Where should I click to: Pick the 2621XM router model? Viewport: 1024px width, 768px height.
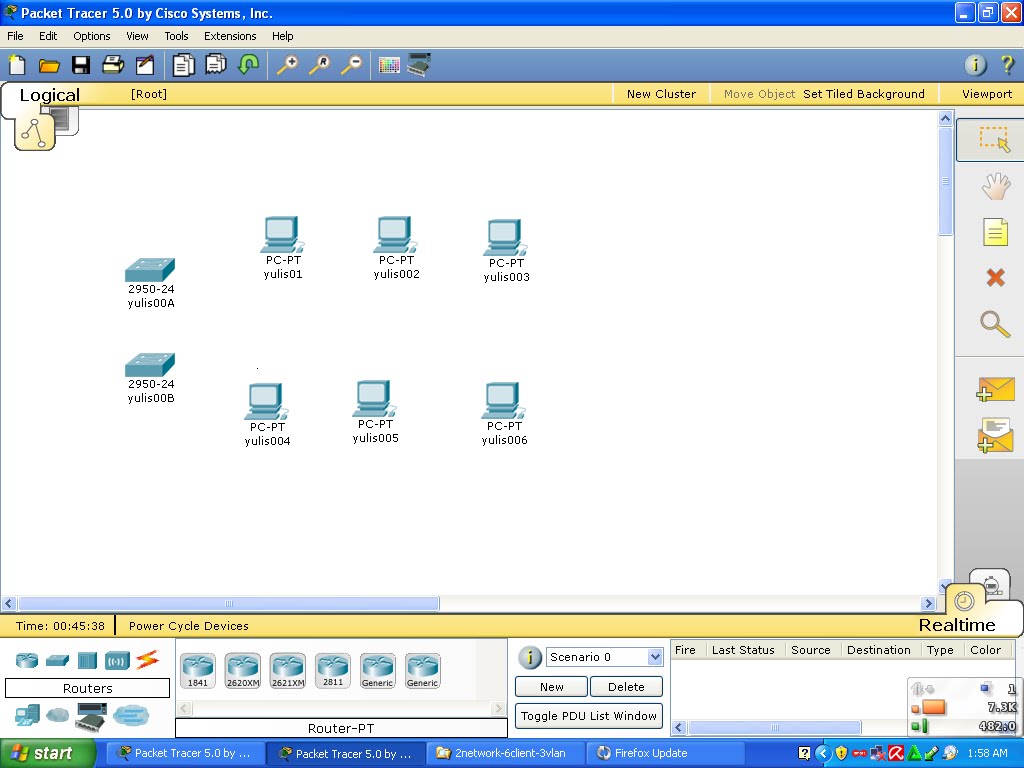click(288, 671)
